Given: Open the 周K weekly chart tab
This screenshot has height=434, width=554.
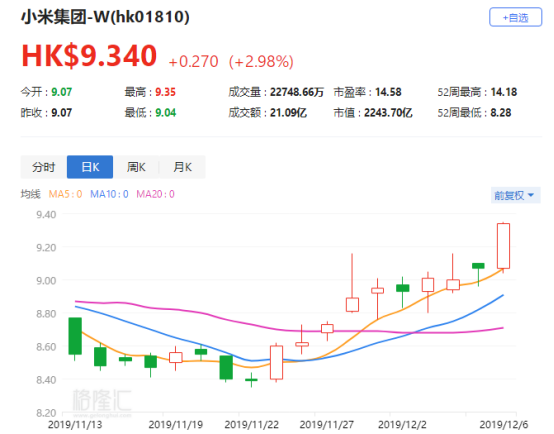Looking at the screenshot, I should coord(136,167).
